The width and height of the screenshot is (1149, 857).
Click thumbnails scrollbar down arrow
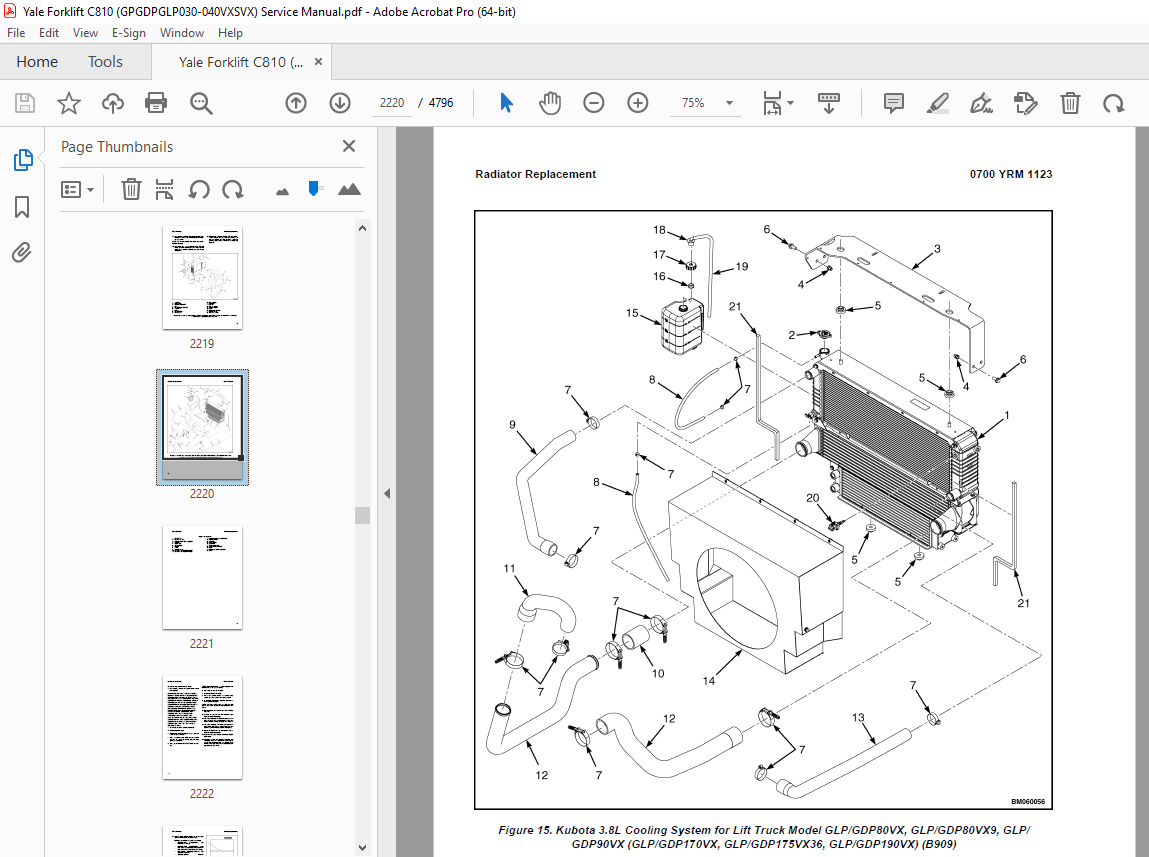(362, 847)
